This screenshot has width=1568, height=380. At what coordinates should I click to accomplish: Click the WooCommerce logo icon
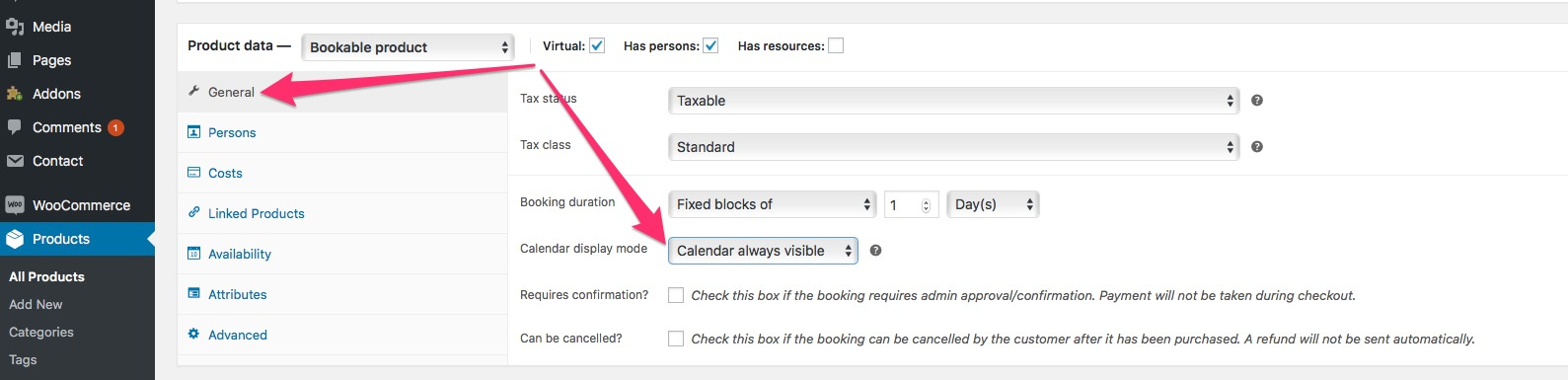tap(15, 205)
